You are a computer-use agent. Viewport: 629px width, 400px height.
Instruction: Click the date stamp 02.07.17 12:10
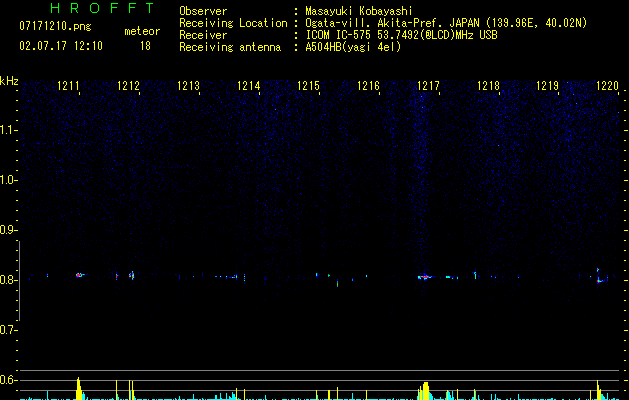(x=61, y=46)
